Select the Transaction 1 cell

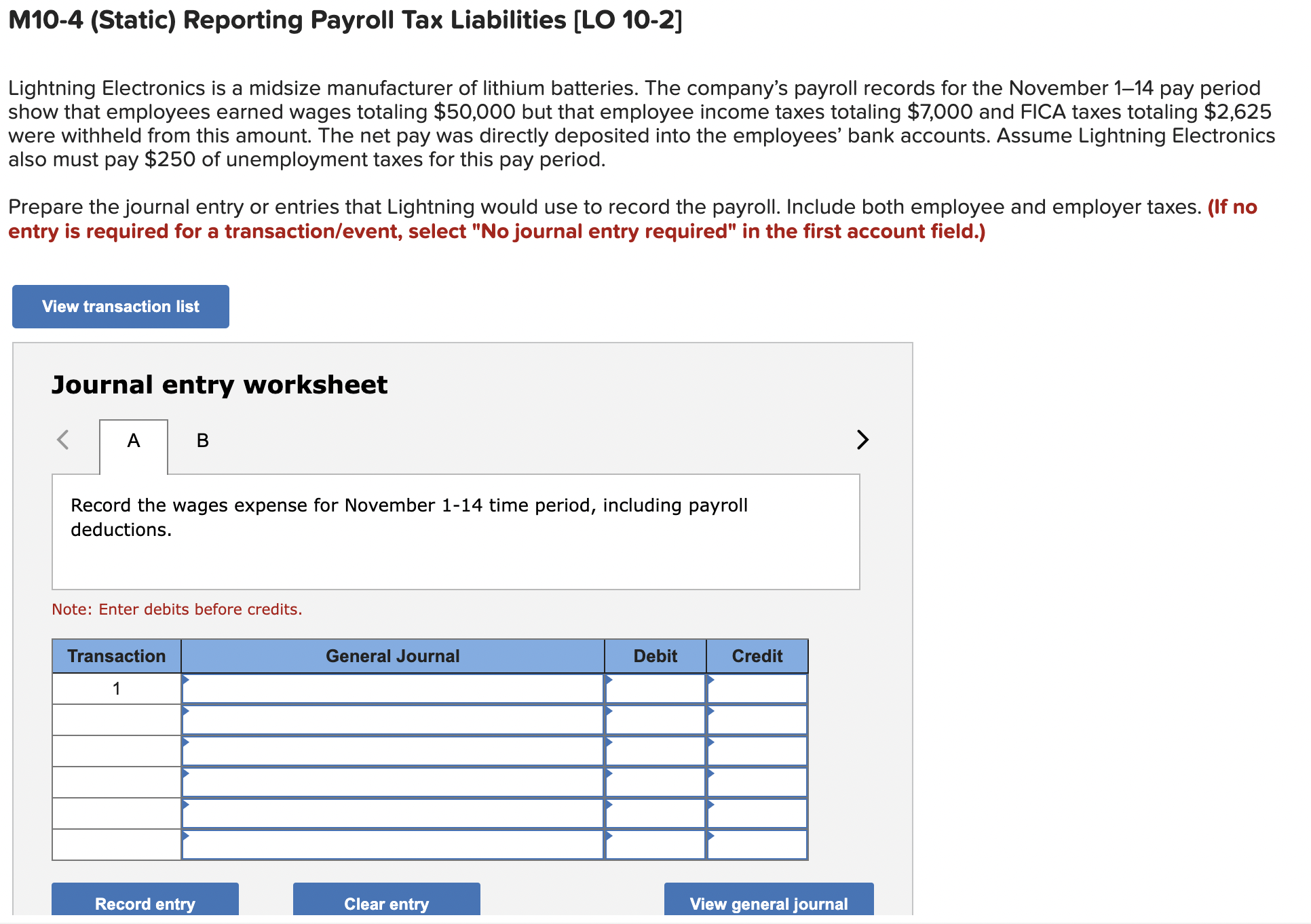click(116, 687)
